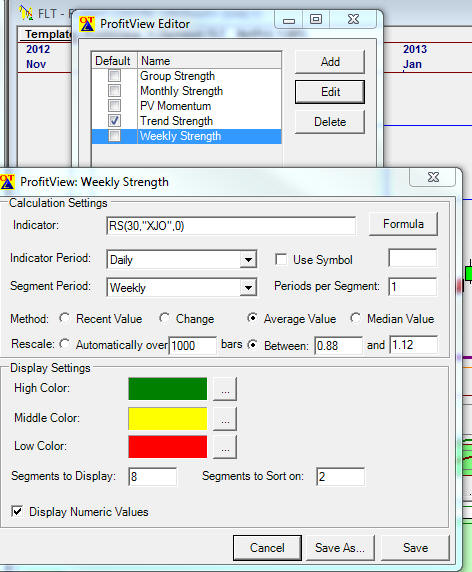Check Default box for Group Strength
472x572 pixels.
click(114, 76)
